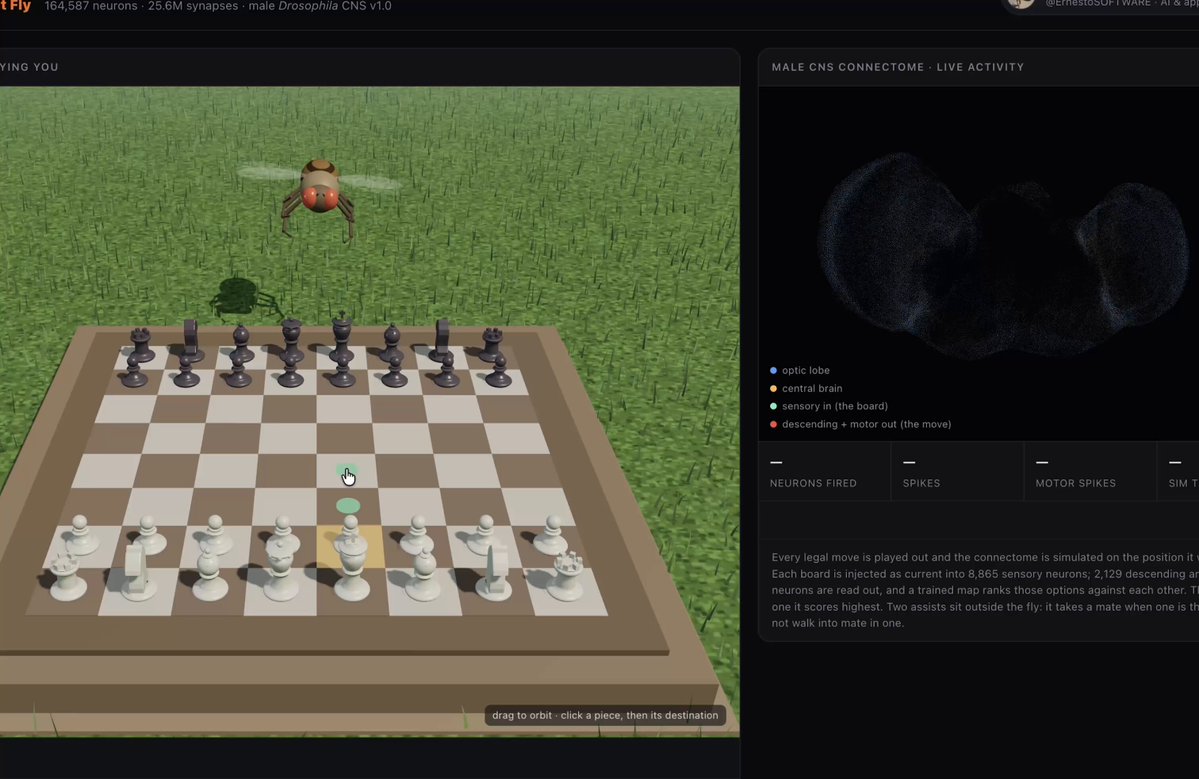Click the red 'descending + motor out' legend dot
The width and height of the screenshot is (1199, 779).
click(x=773, y=424)
